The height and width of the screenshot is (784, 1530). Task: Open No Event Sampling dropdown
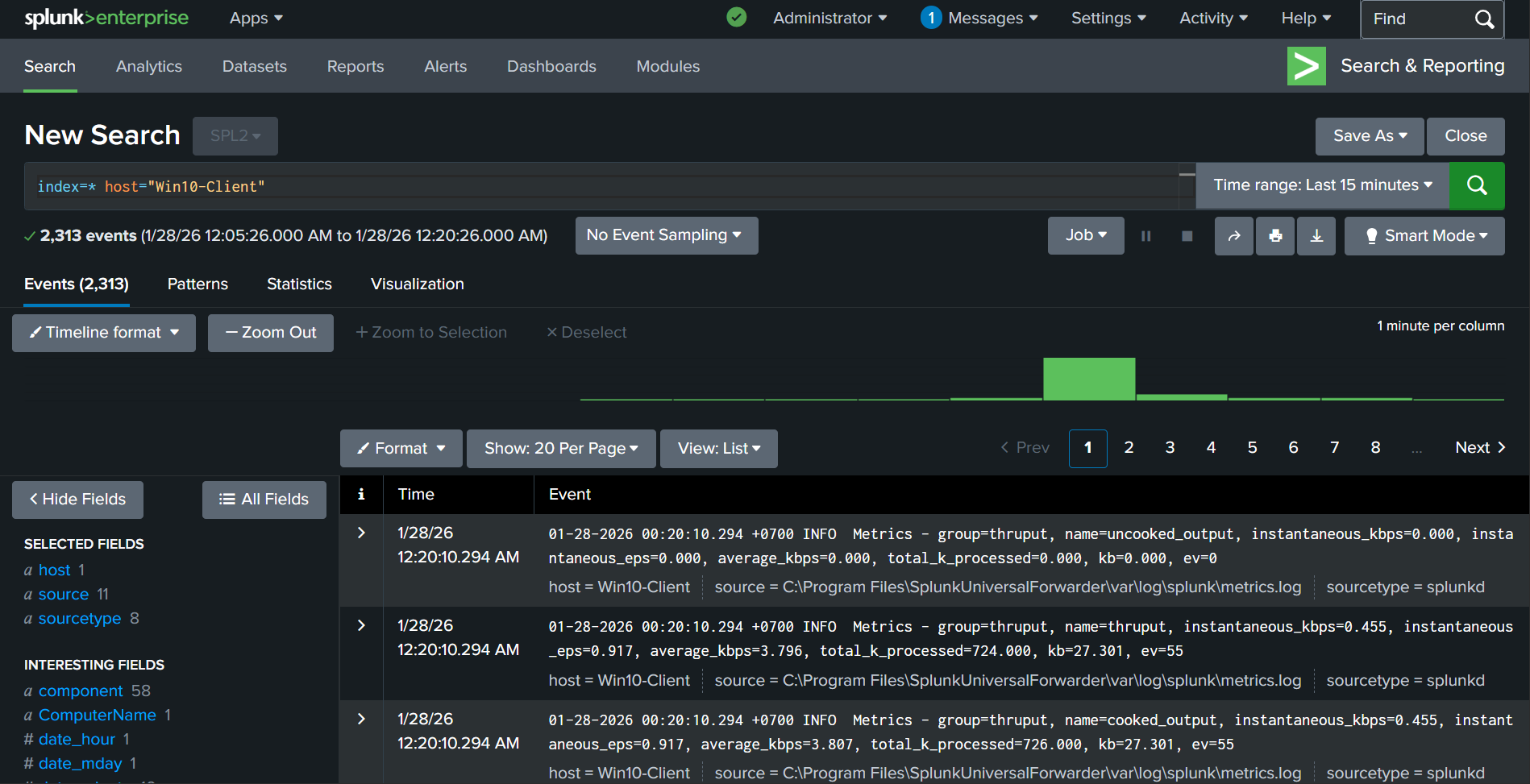(x=666, y=235)
